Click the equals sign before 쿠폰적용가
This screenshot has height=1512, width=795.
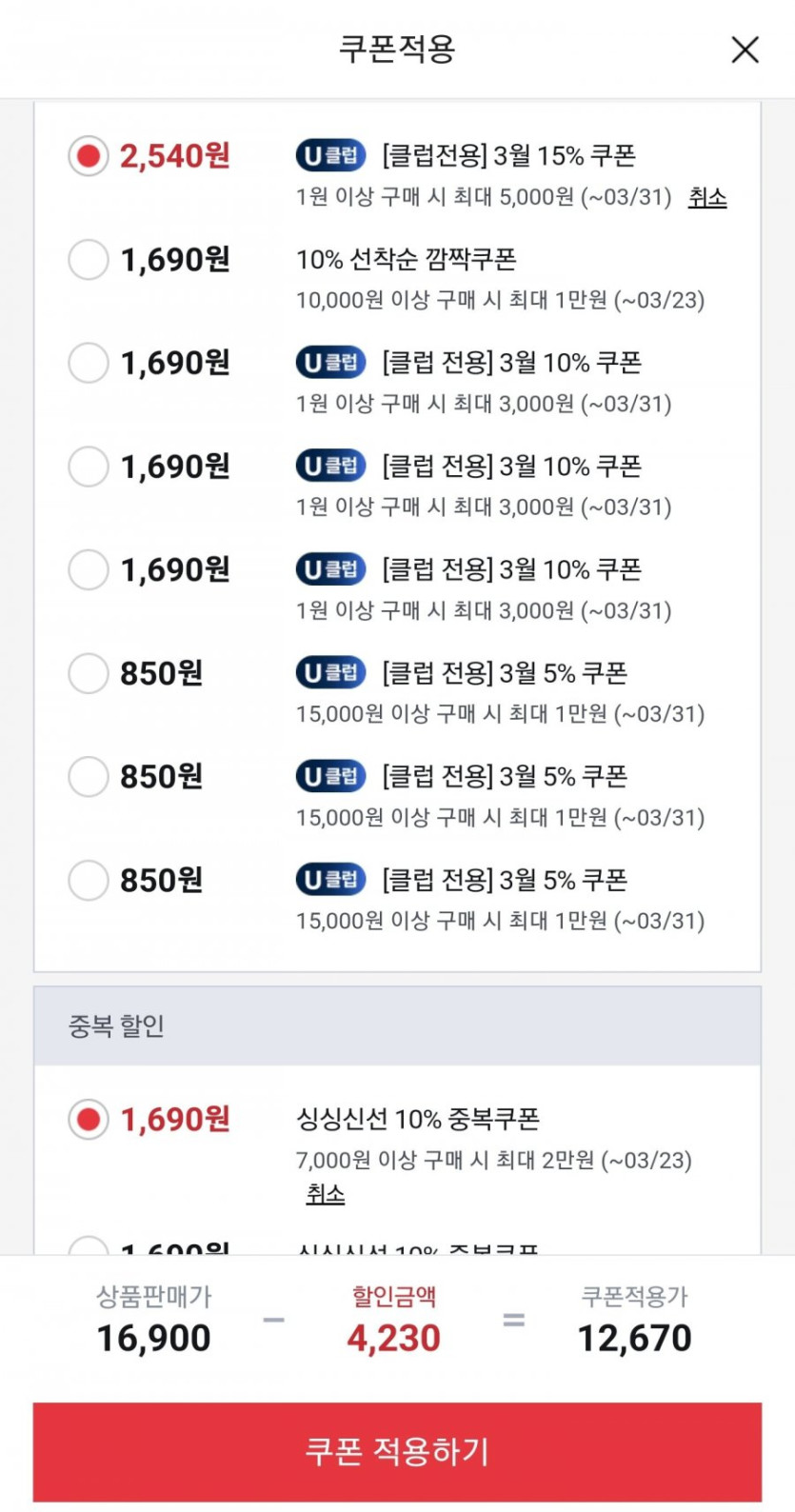[x=514, y=1320]
